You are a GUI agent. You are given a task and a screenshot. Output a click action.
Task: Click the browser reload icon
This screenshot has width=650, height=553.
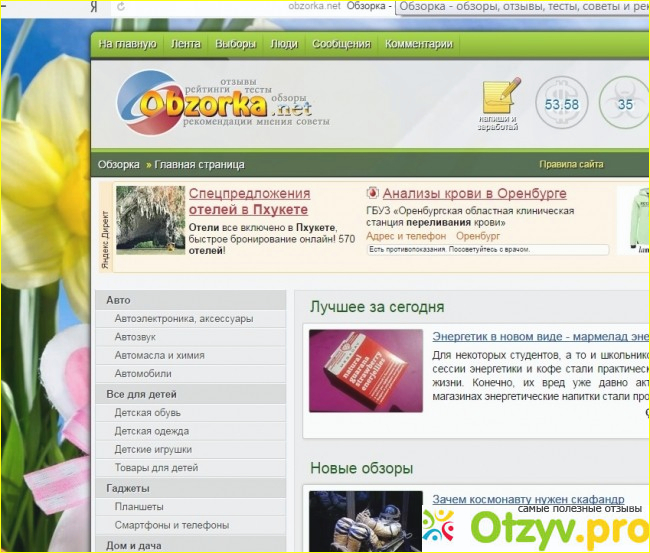[x=121, y=6]
